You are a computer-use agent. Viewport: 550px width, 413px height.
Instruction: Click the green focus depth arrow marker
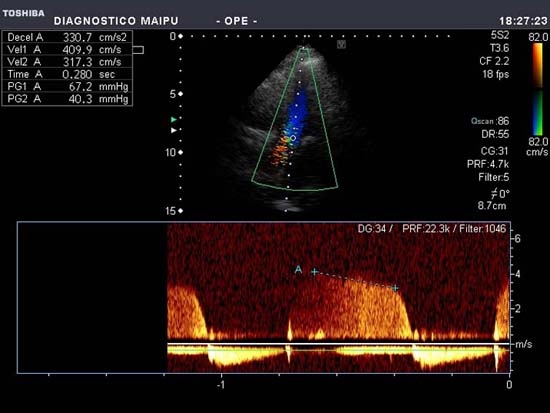coord(174,120)
